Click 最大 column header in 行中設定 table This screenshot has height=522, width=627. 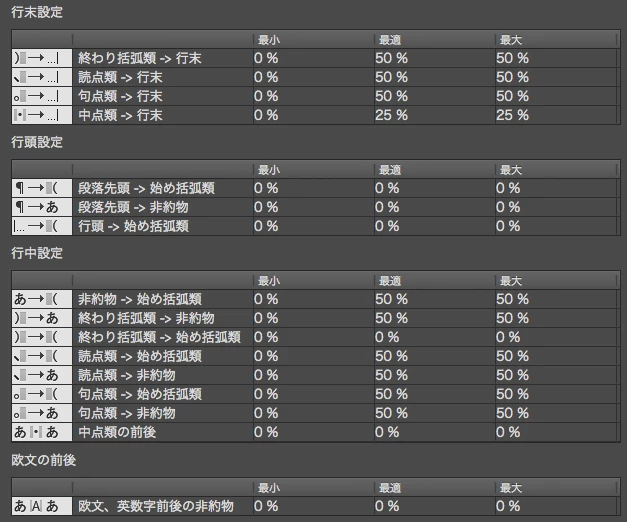511,281
